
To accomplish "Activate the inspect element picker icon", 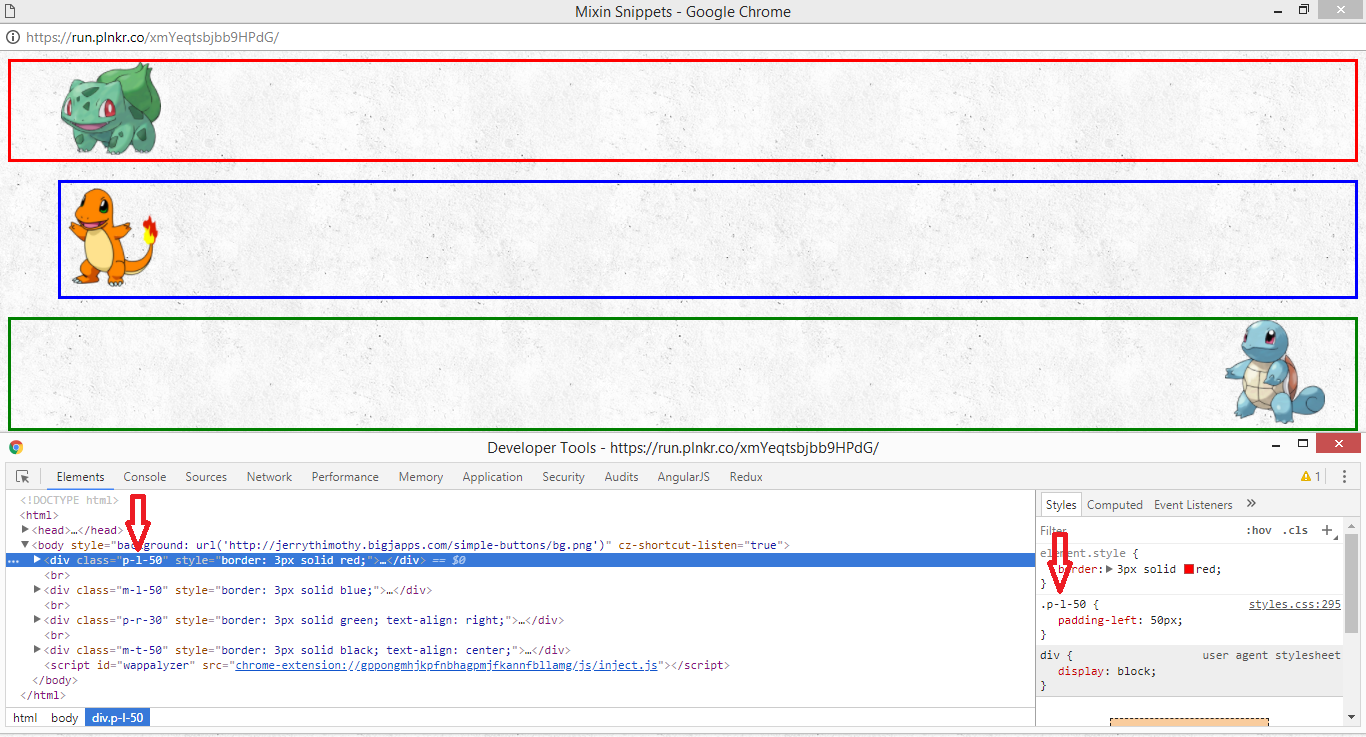I will pyautogui.click(x=23, y=477).
